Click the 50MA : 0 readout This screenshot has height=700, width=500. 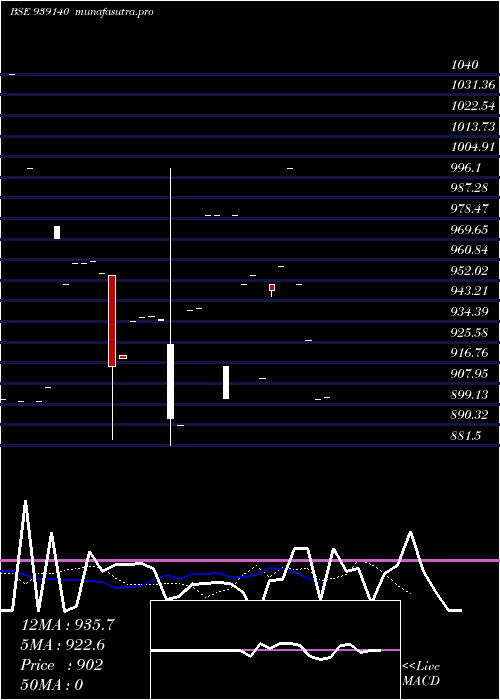pyautogui.click(x=52, y=685)
